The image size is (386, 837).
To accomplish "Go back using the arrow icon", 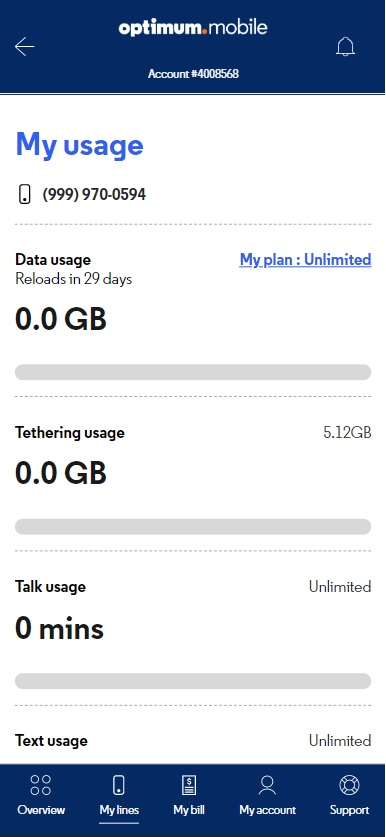I will pyautogui.click(x=25, y=47).
